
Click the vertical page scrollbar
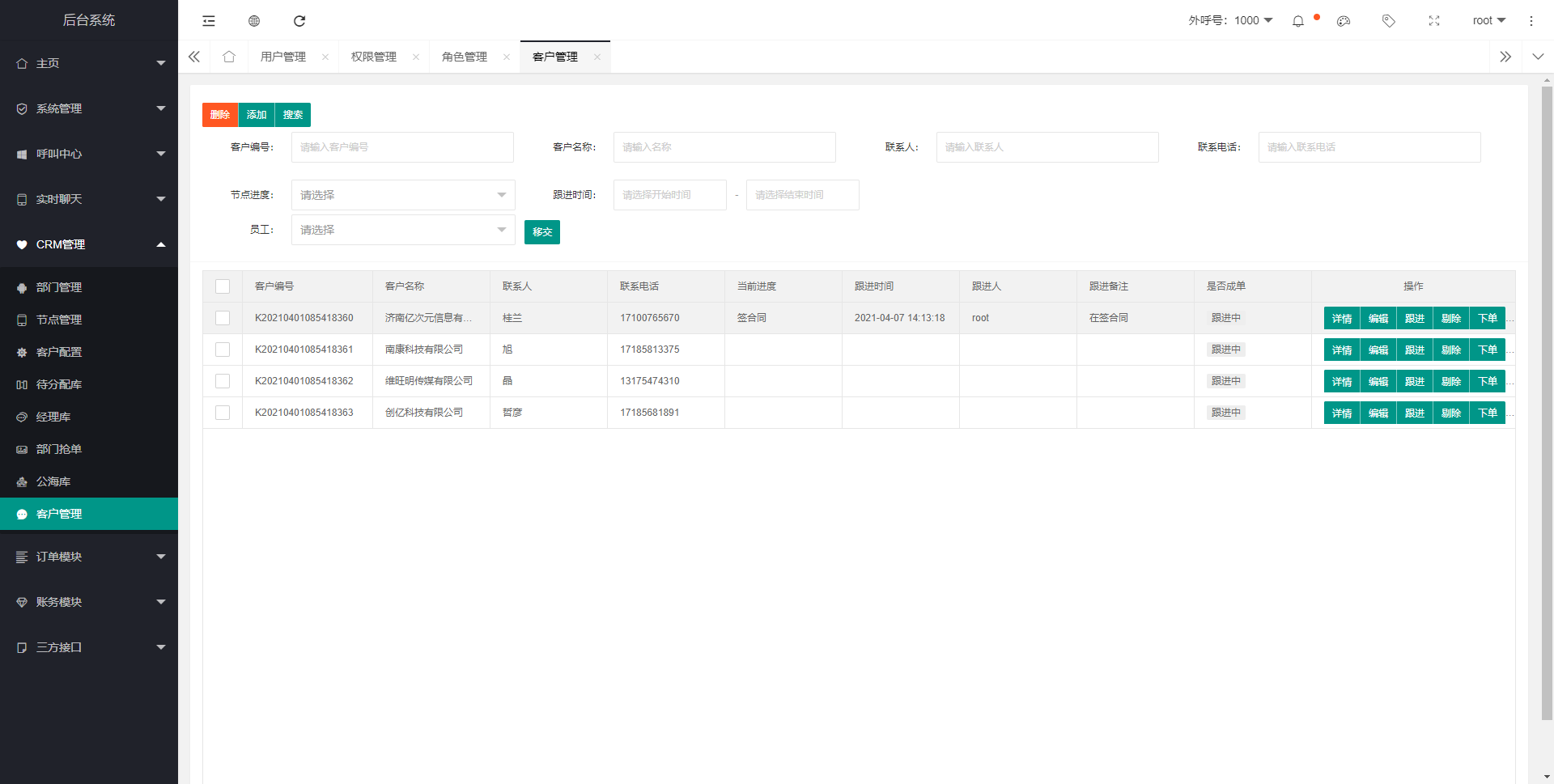click(1547, 405)
